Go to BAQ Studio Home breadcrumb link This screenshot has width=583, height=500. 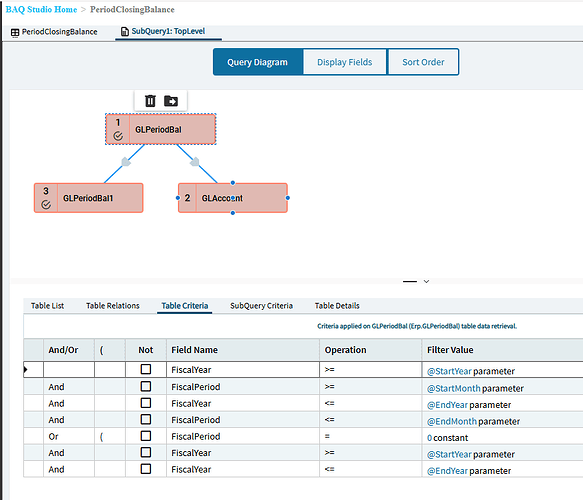pyautogui.click(x=41, y=9)
